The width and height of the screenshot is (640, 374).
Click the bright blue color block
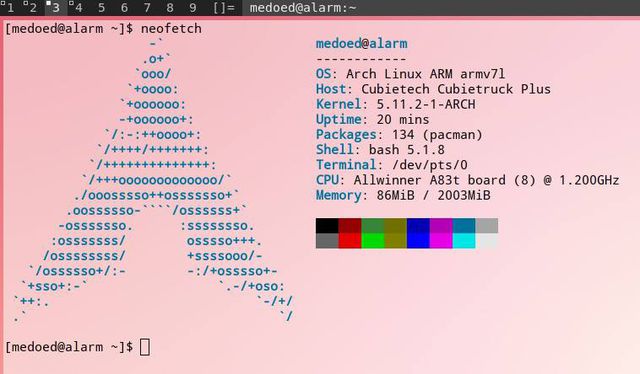click(418, 240)
